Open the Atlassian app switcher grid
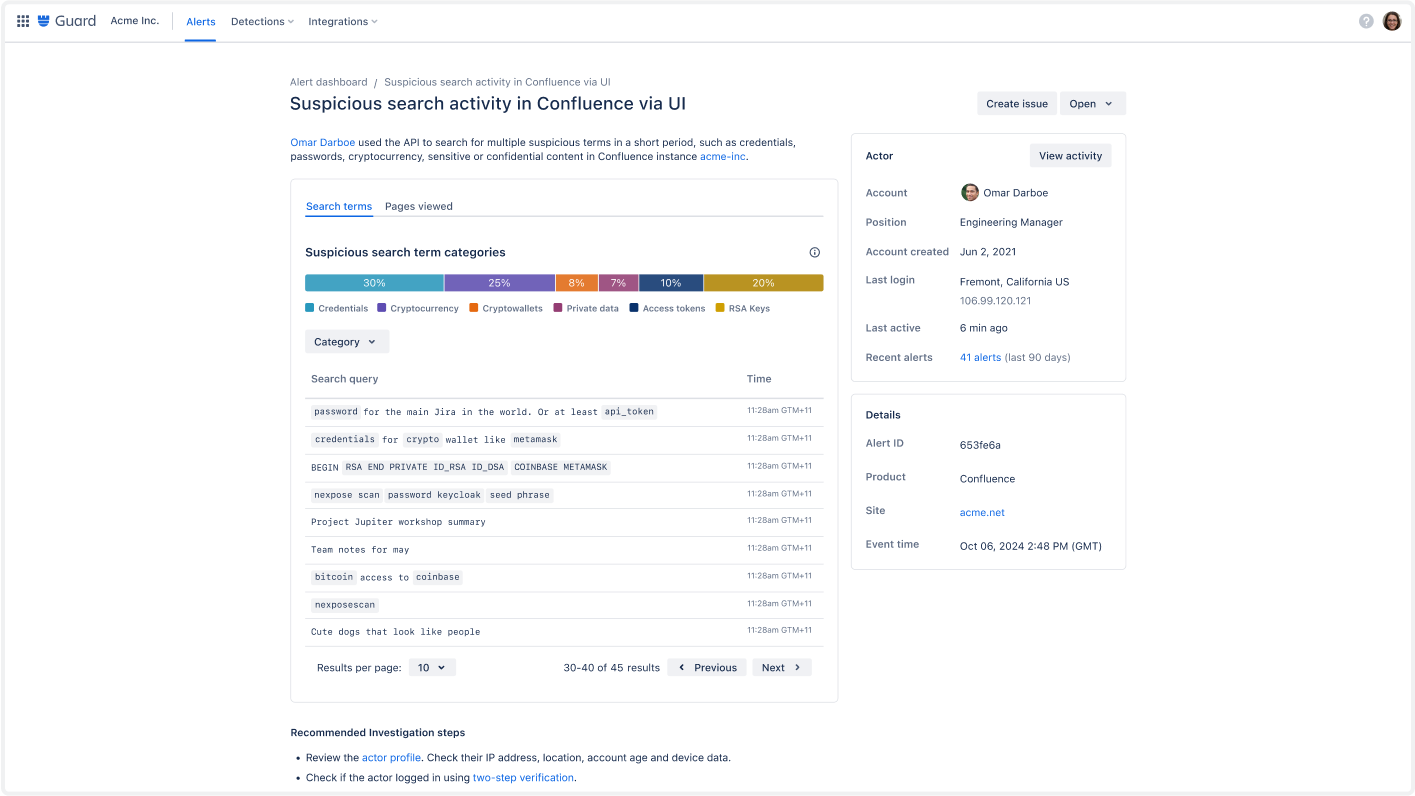This screenshot has height=796, width=1415. [22, 20]
